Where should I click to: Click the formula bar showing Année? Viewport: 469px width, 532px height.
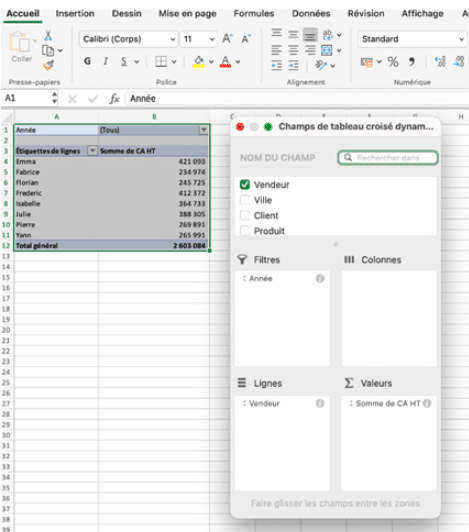pos(297,99)
